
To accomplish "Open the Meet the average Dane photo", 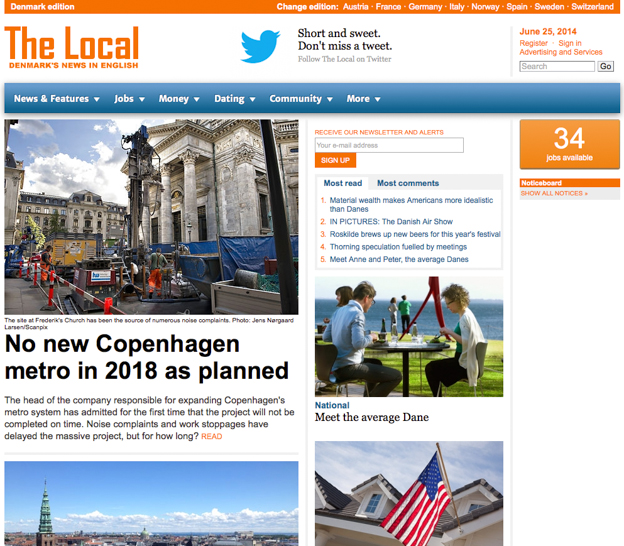I will pos(409,337).
